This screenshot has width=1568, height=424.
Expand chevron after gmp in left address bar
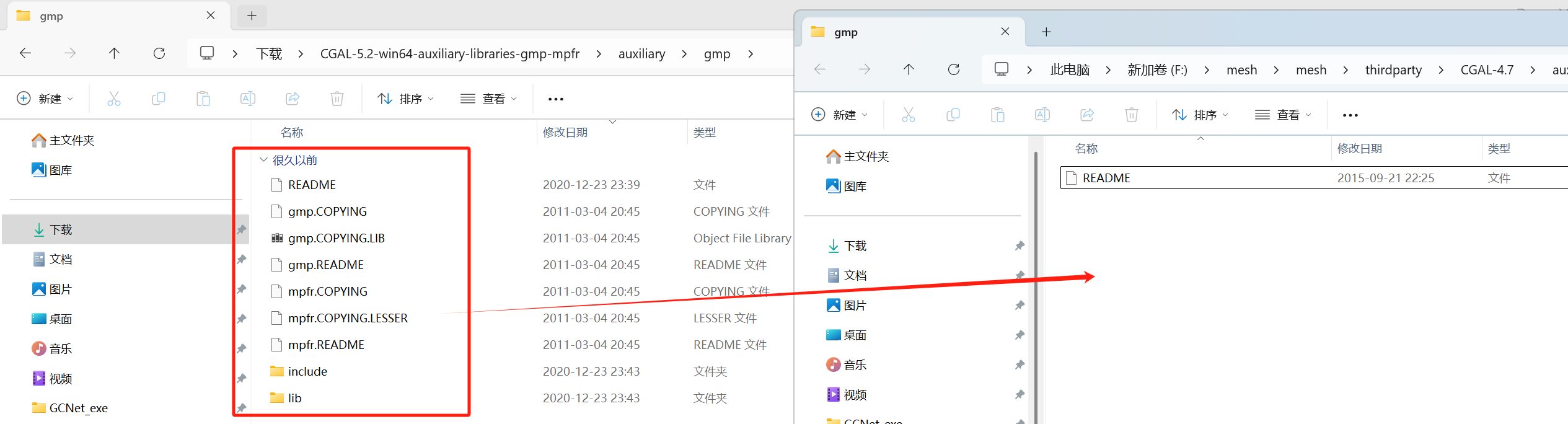click(x=751, y=54)
